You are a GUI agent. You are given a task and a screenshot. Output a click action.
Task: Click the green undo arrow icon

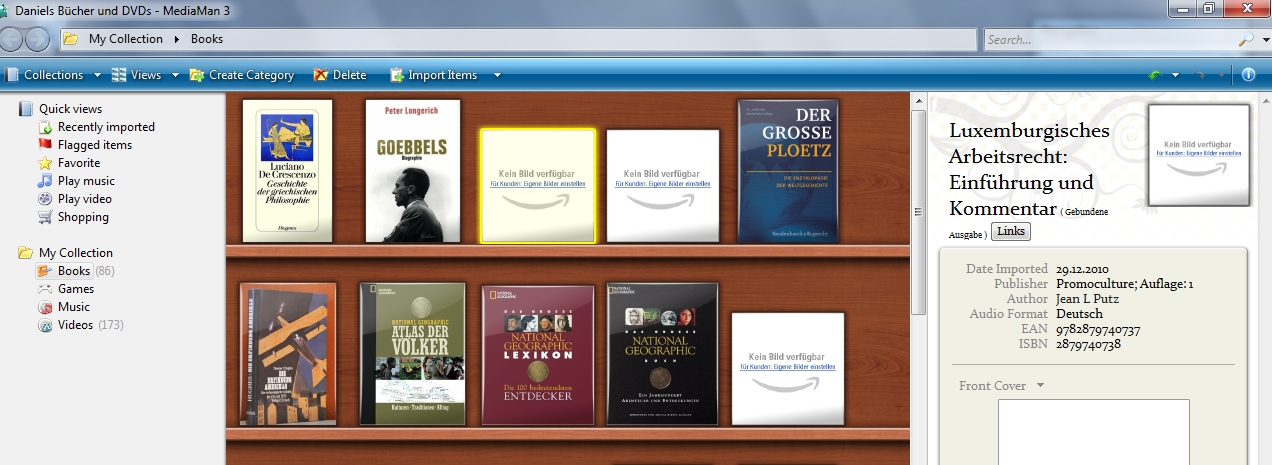(x=1155, y=75)
